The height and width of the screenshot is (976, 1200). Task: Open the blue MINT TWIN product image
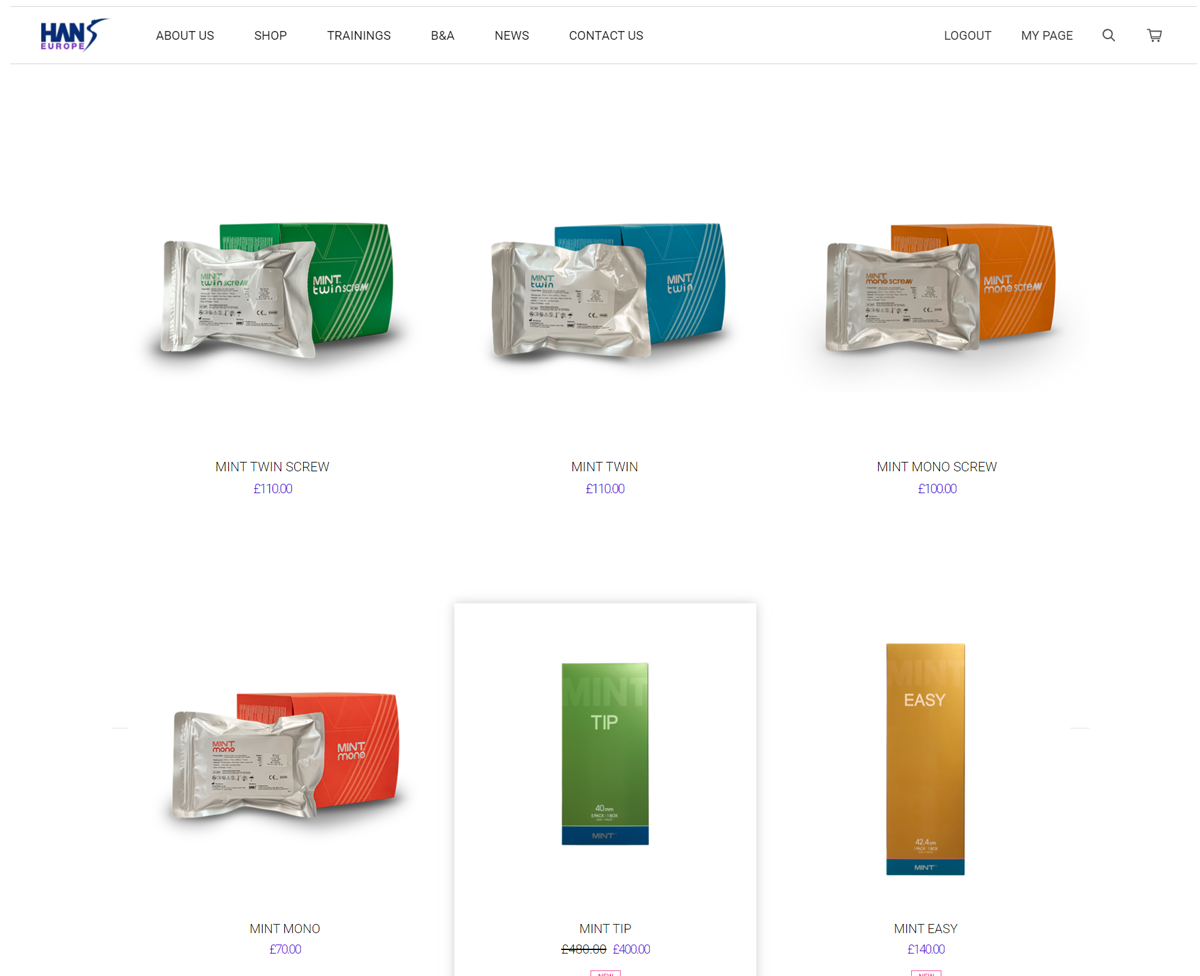click(x=605, y=292)
